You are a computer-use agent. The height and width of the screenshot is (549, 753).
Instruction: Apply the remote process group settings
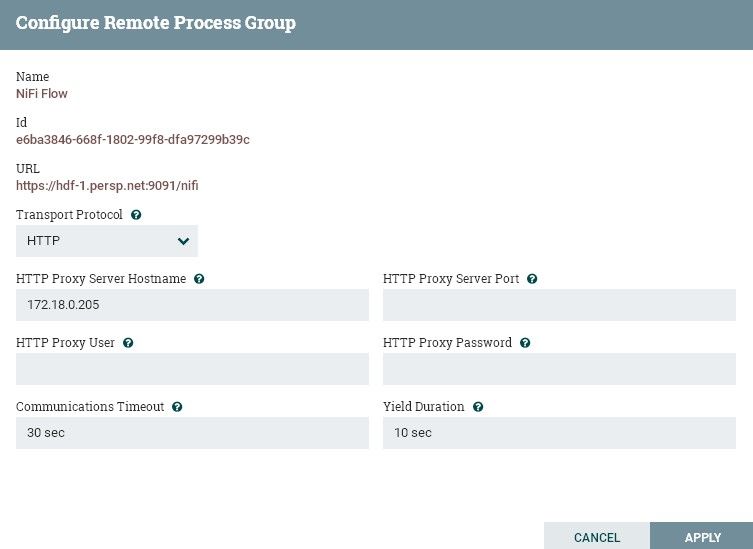[702, 537]
